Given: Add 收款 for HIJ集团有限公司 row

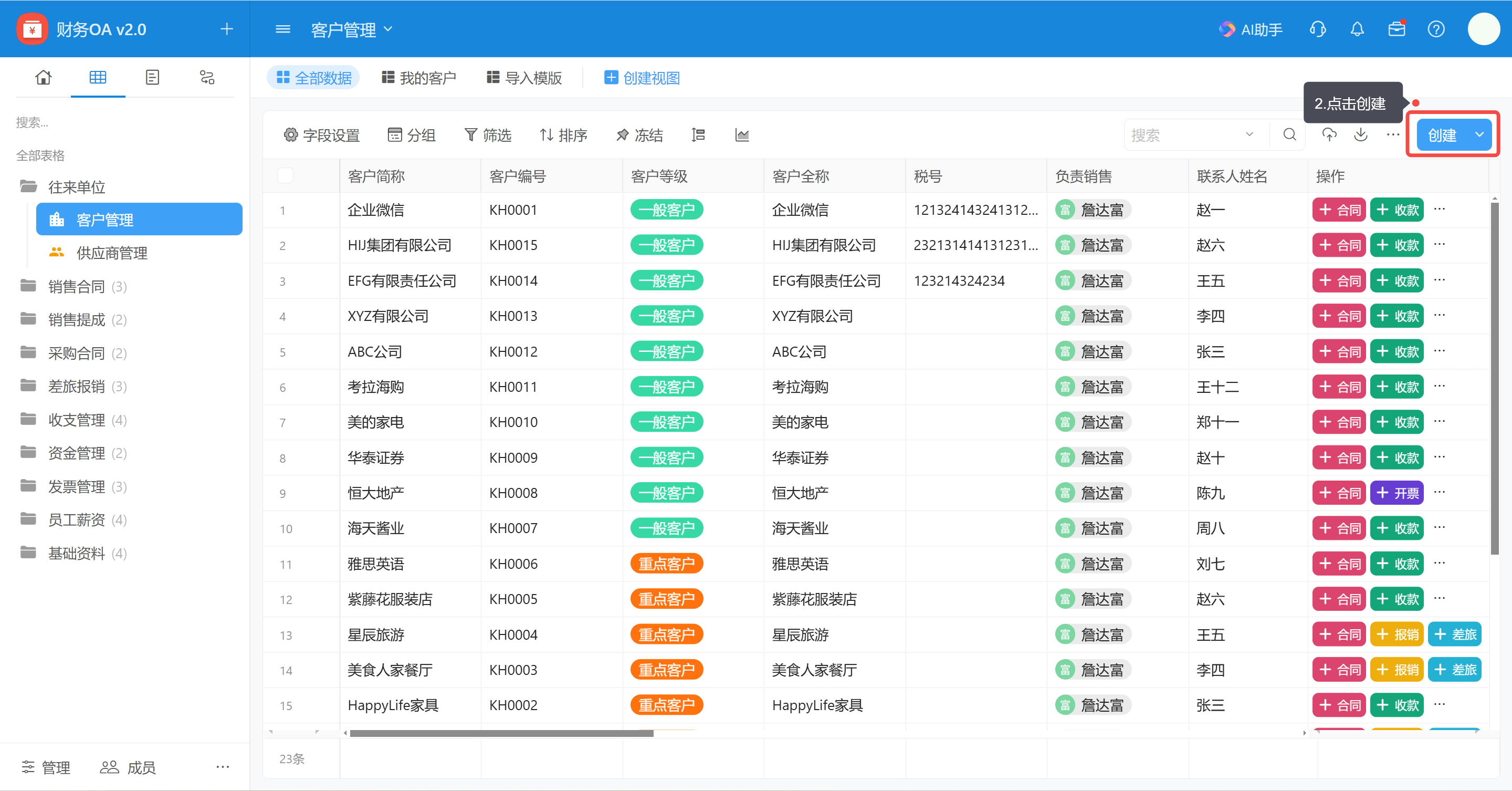Looking at the screenshot, I should [x=1397, y=245].
